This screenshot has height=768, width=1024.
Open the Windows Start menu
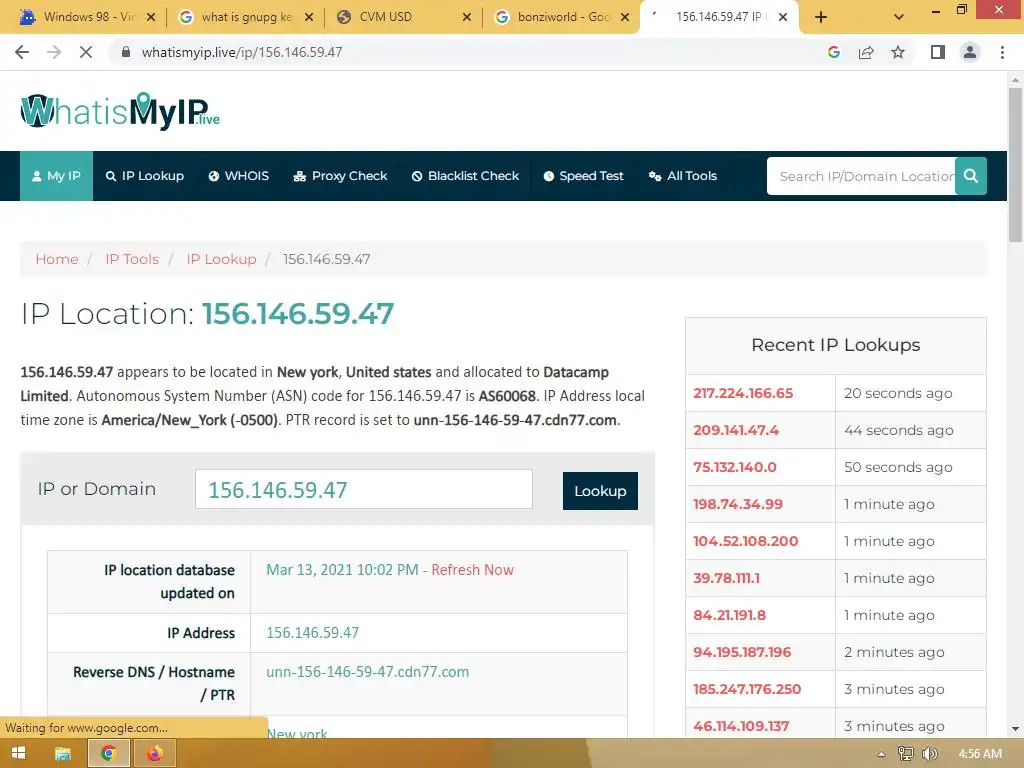coord(18,754)
